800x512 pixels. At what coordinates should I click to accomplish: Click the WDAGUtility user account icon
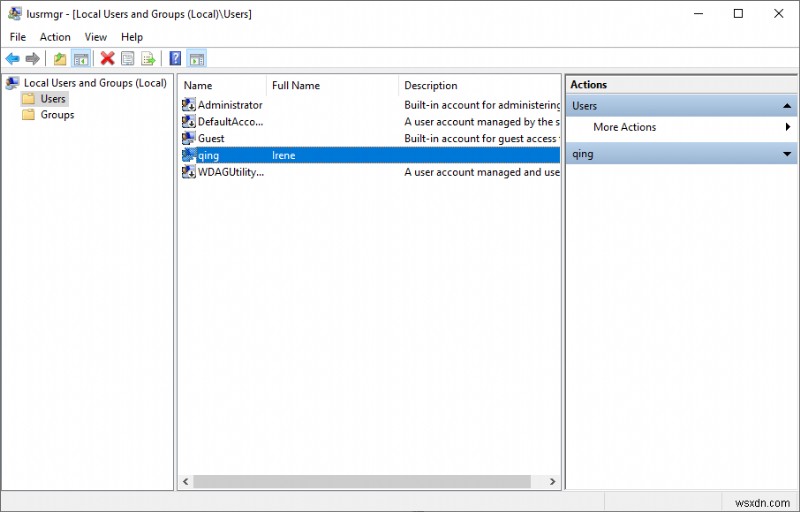pos(189,172)
